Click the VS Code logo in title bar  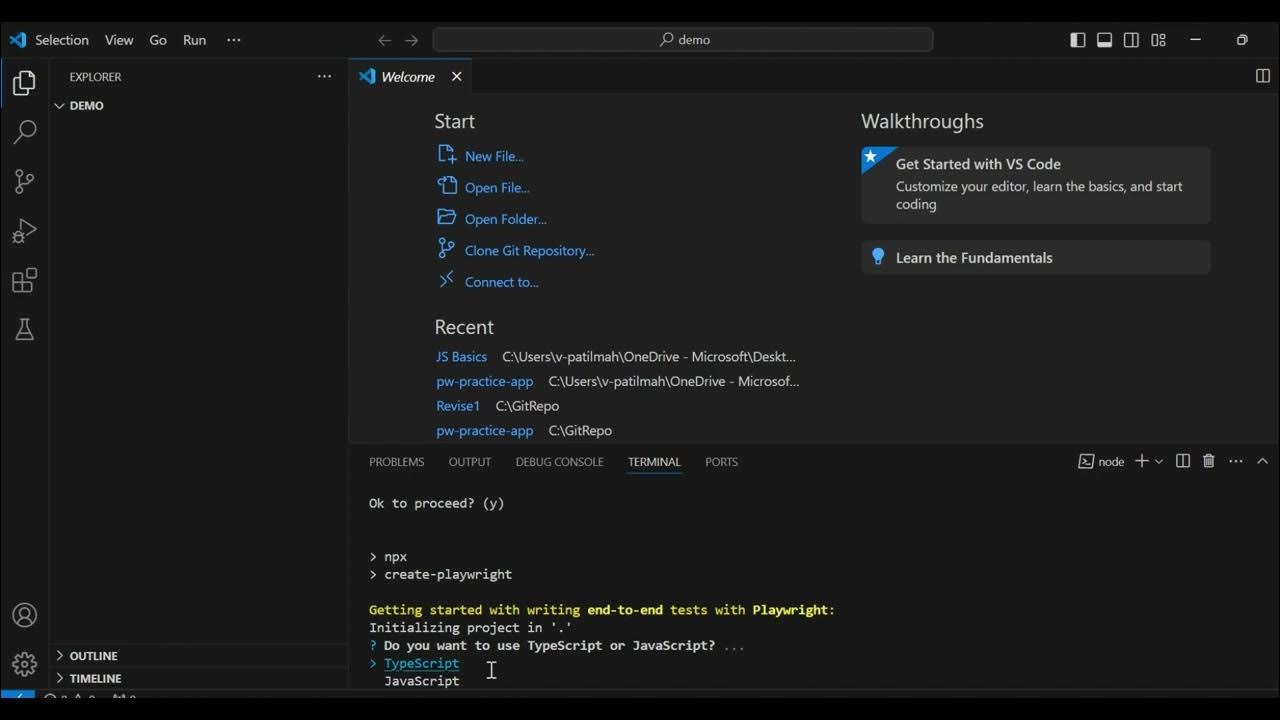tap(17, 40)
